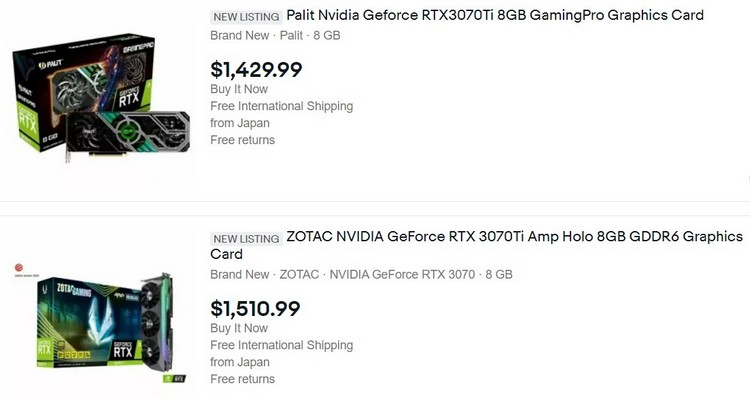Screen dimensions: 750x399
Task: Click the NEW LISTING badge on the ZOTAC item
Action: (246, 239)
